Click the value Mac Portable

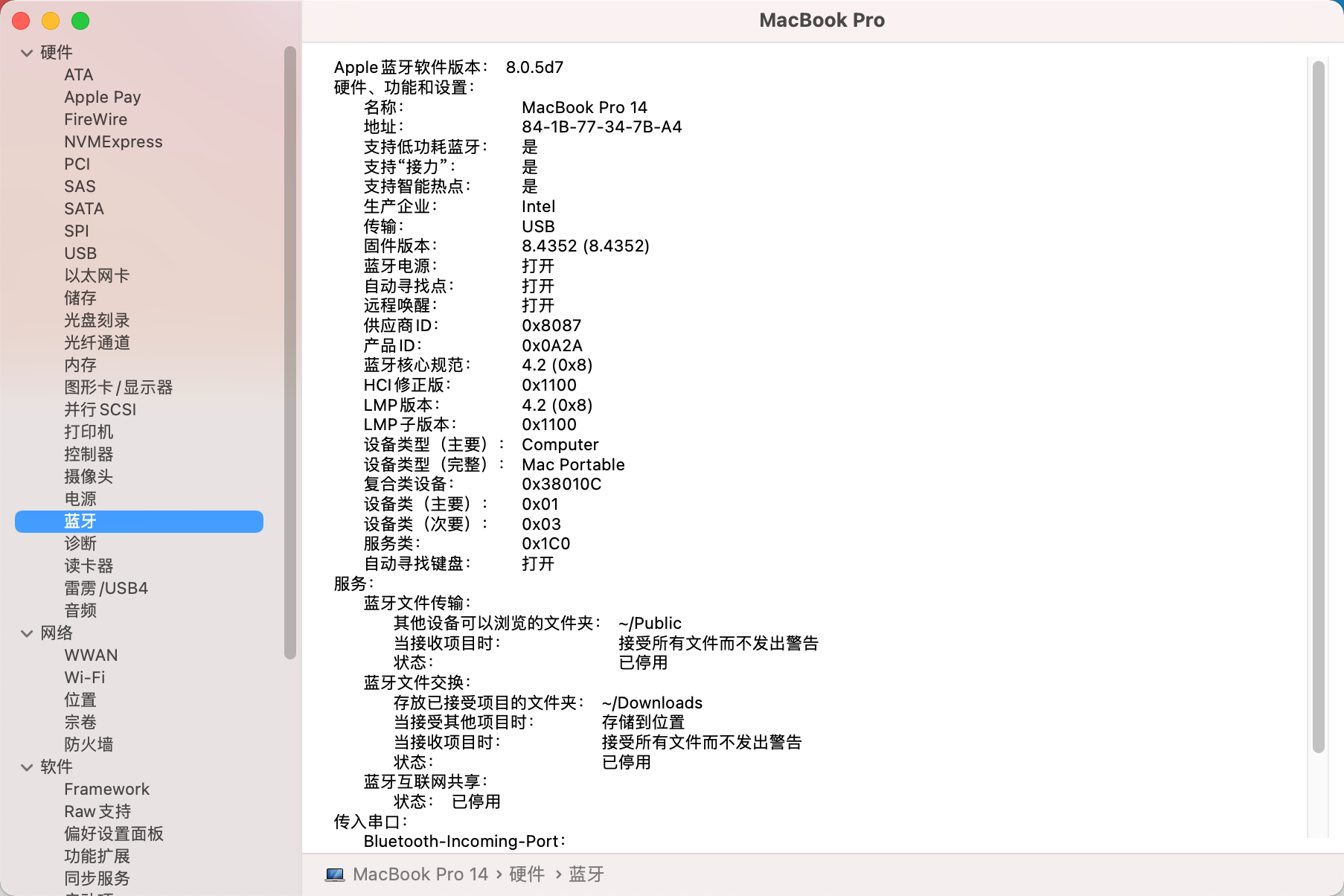573,465
